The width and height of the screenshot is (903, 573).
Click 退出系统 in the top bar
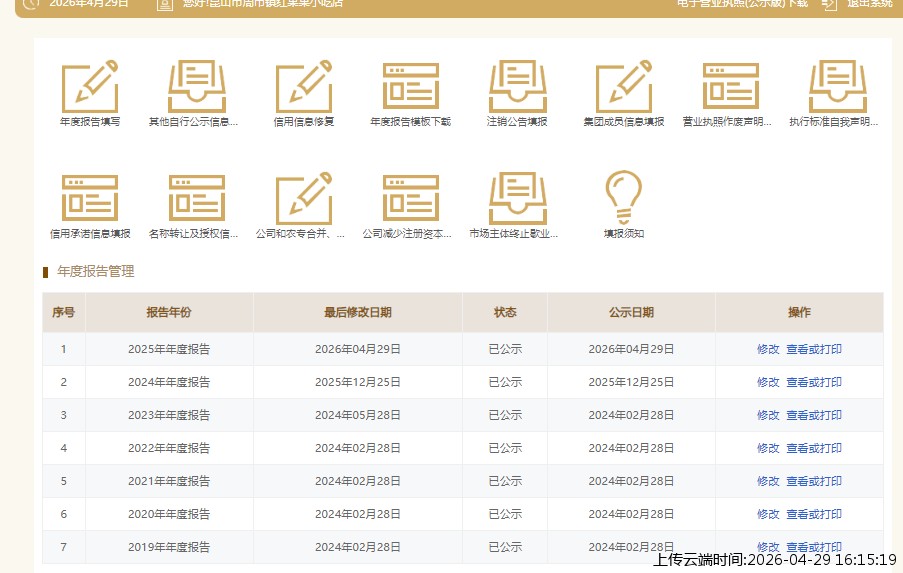click(x=868, y=3)
